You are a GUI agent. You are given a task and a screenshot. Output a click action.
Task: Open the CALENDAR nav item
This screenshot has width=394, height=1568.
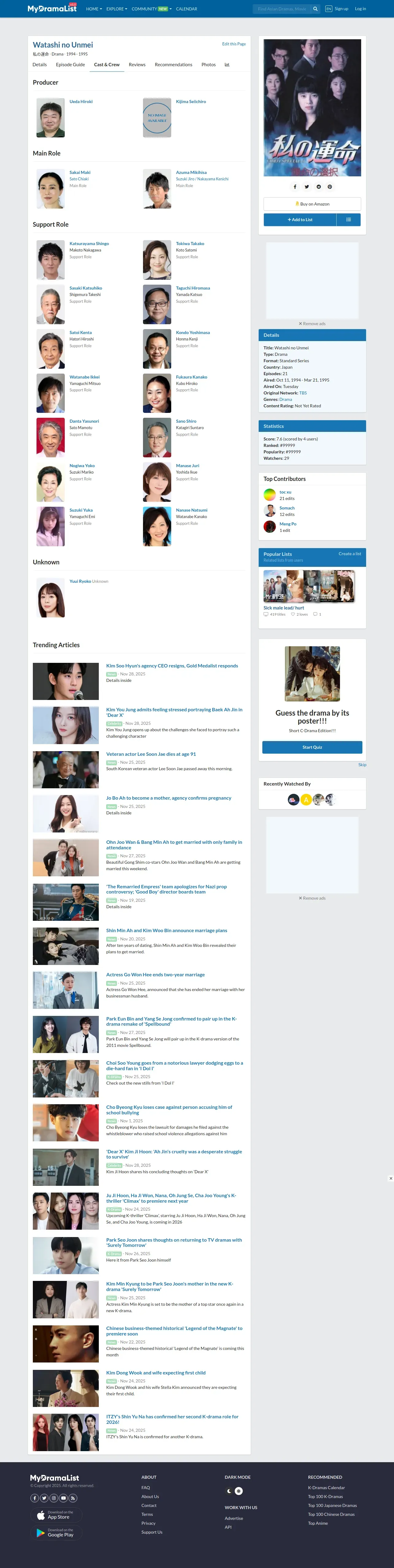pyautogui.click(x=186, y=9)
